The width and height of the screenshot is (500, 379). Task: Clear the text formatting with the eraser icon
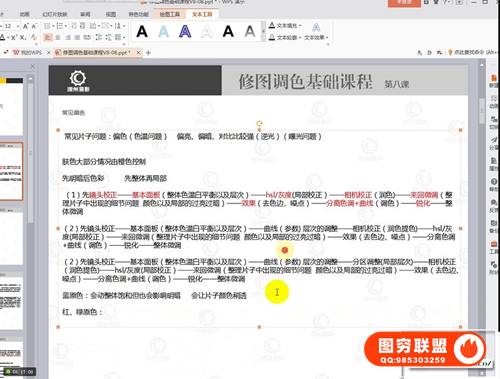(x=34, y=37)
